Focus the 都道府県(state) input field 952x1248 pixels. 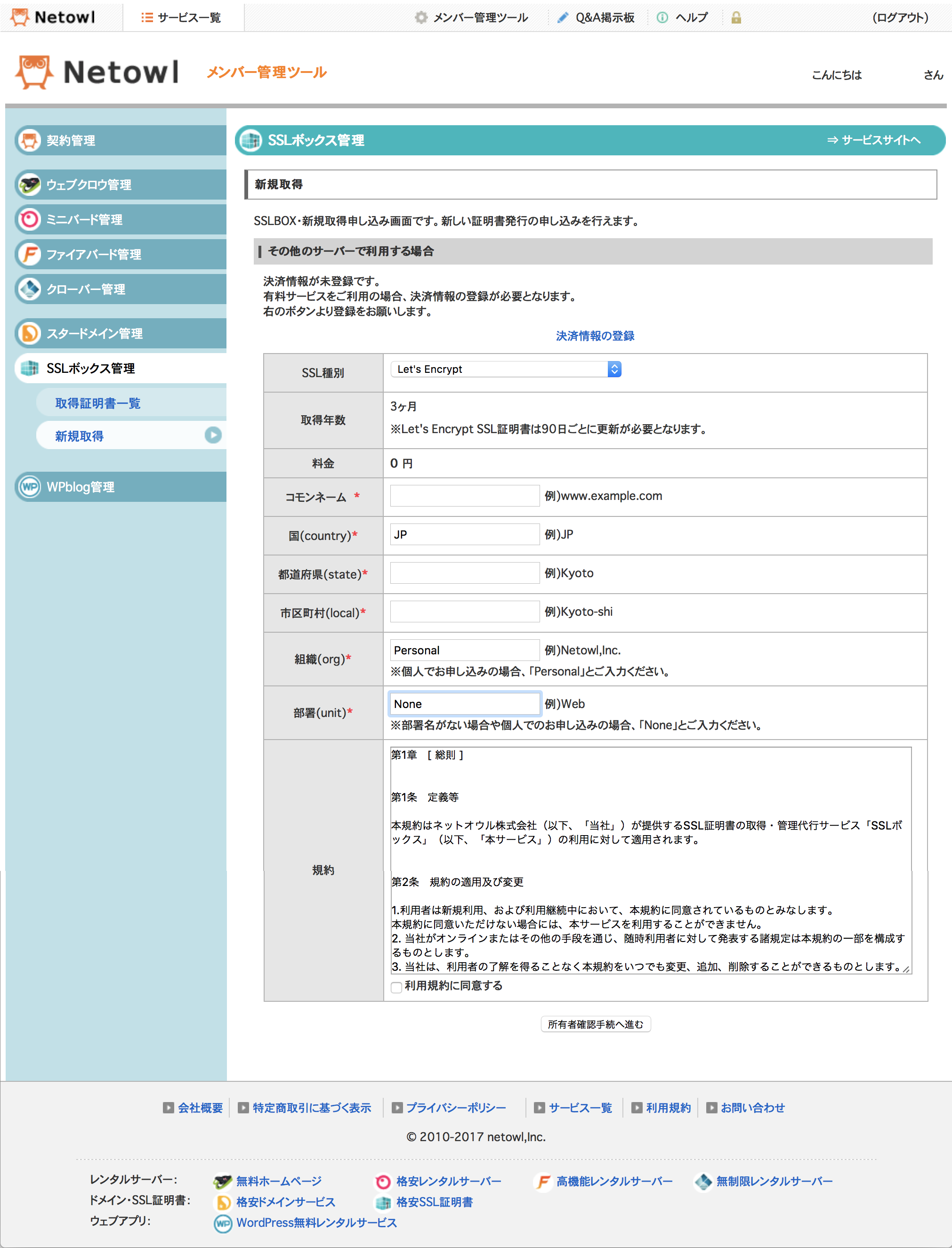pyautogui.click(x=465, y=573)
